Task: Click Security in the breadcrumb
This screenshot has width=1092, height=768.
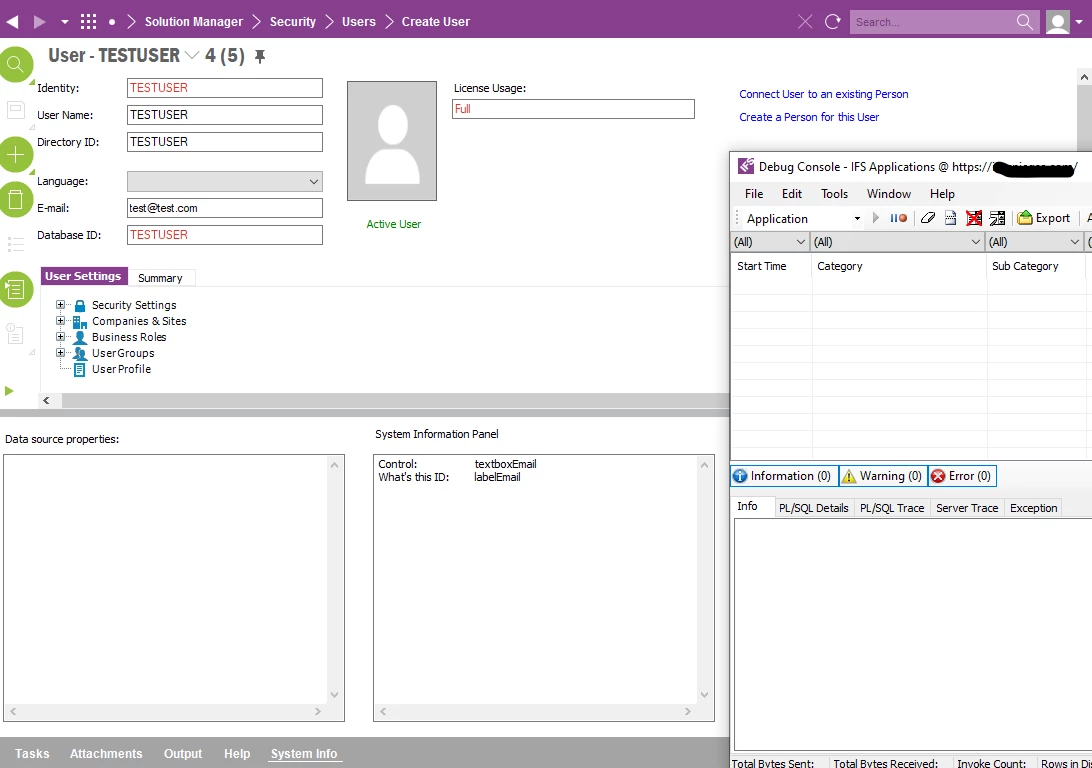Action: click(x=292, y=22)
